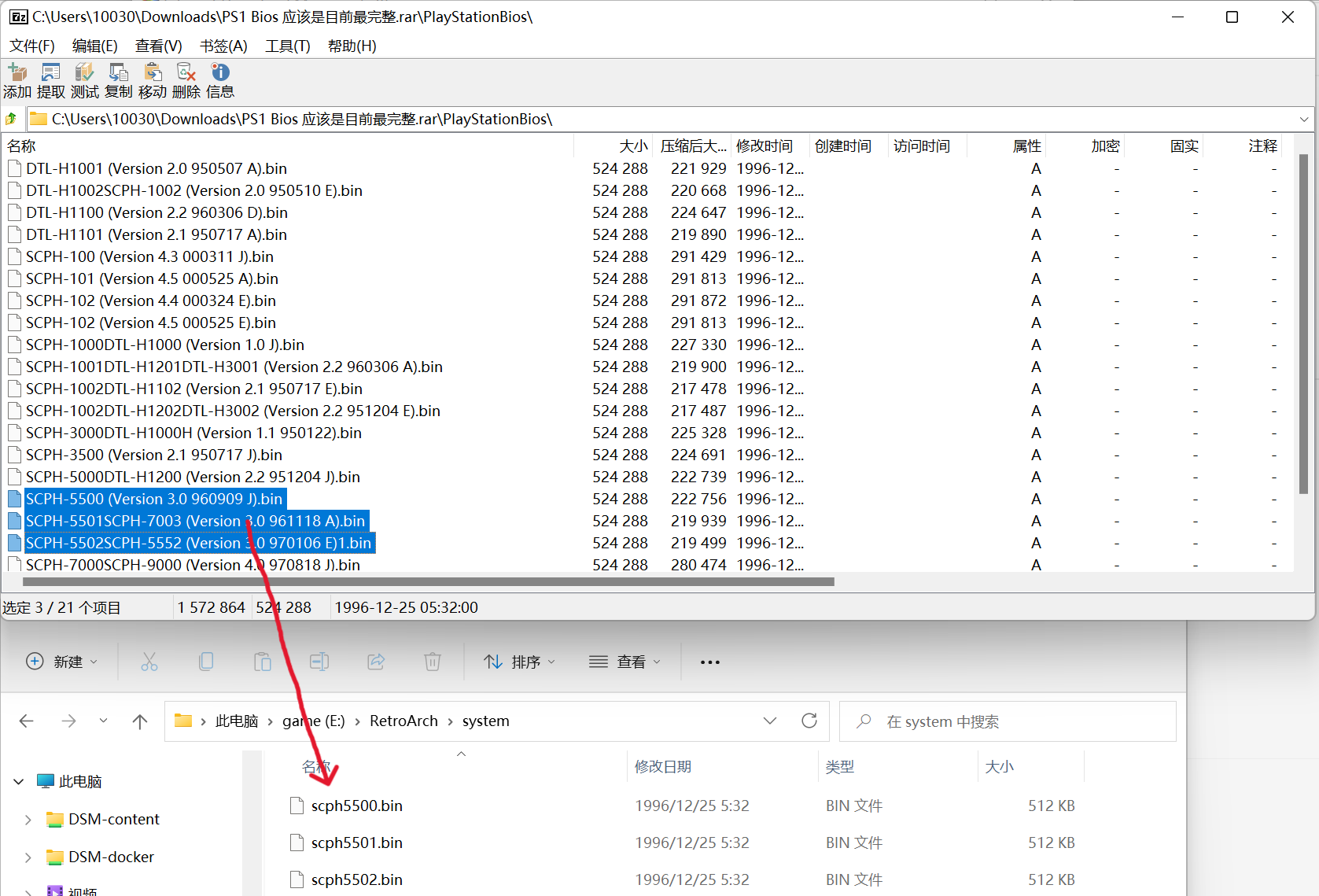Click the Copy (复制) toolbar icon
The width and height of the screenshot is (1319, 896).
click(x=119, y=72)
